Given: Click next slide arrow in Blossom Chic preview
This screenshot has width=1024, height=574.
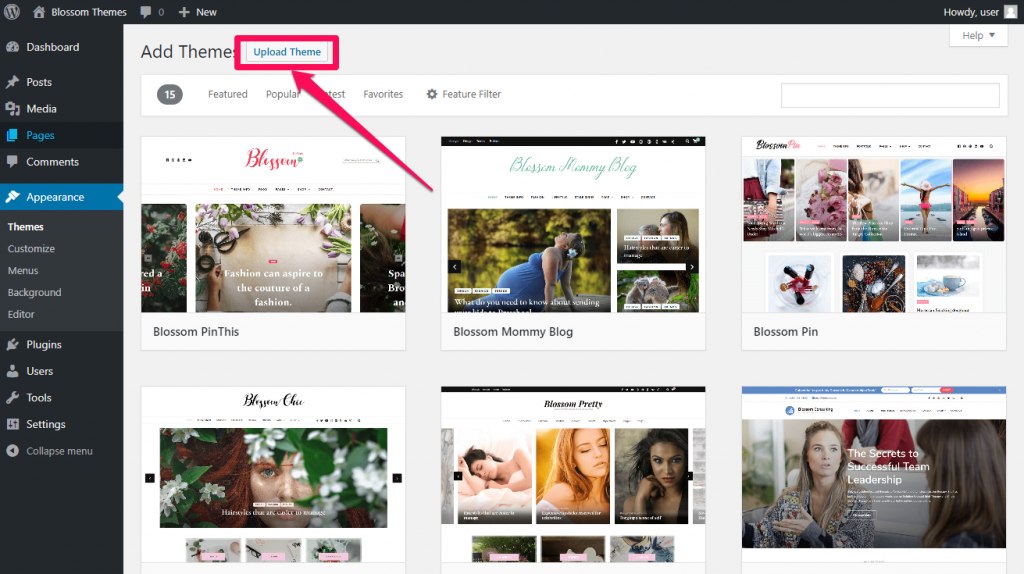Looking at the screenshot, I should tap(396, 478).
